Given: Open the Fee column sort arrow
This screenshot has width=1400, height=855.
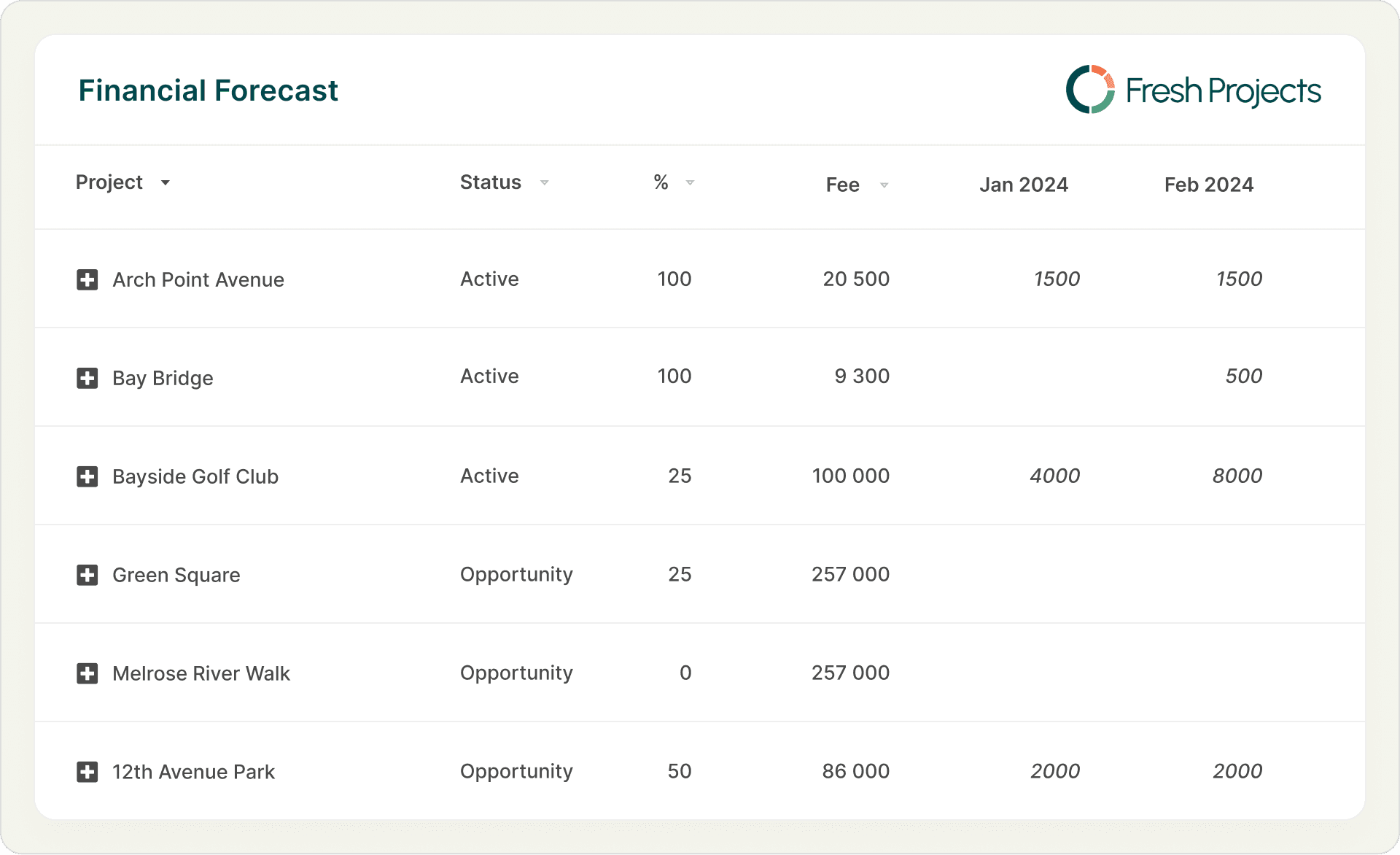Looking at the screenshot, I should (884, 185).
